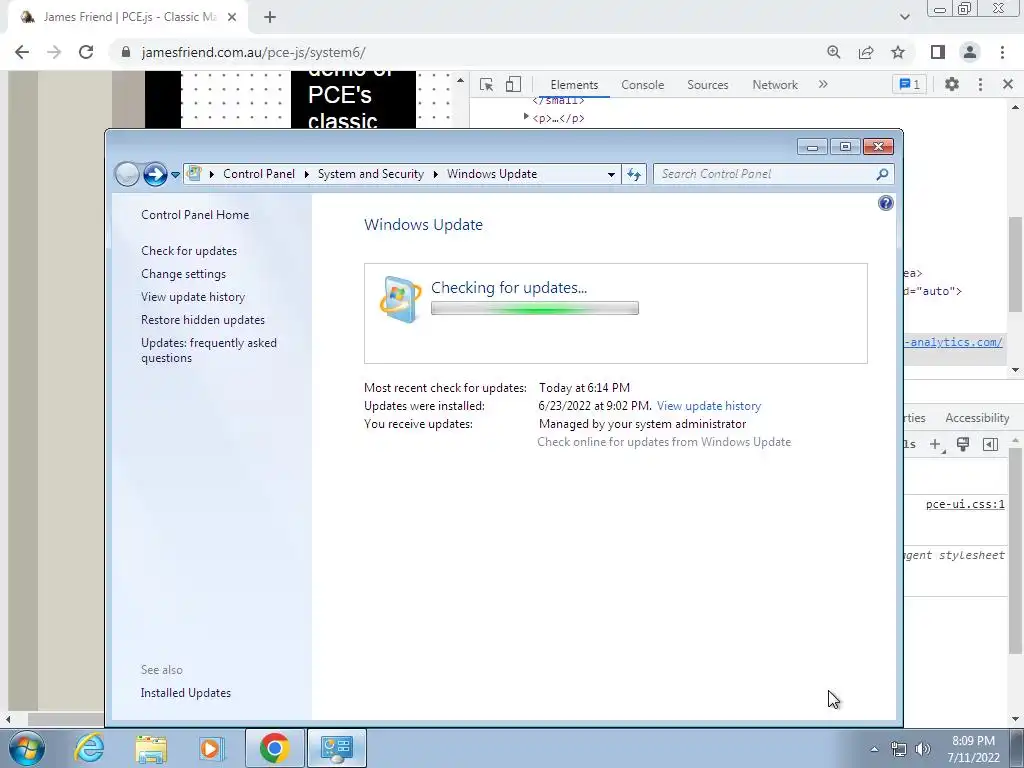
Task: Close the DevTools panel
Action: coord(1008,84)
